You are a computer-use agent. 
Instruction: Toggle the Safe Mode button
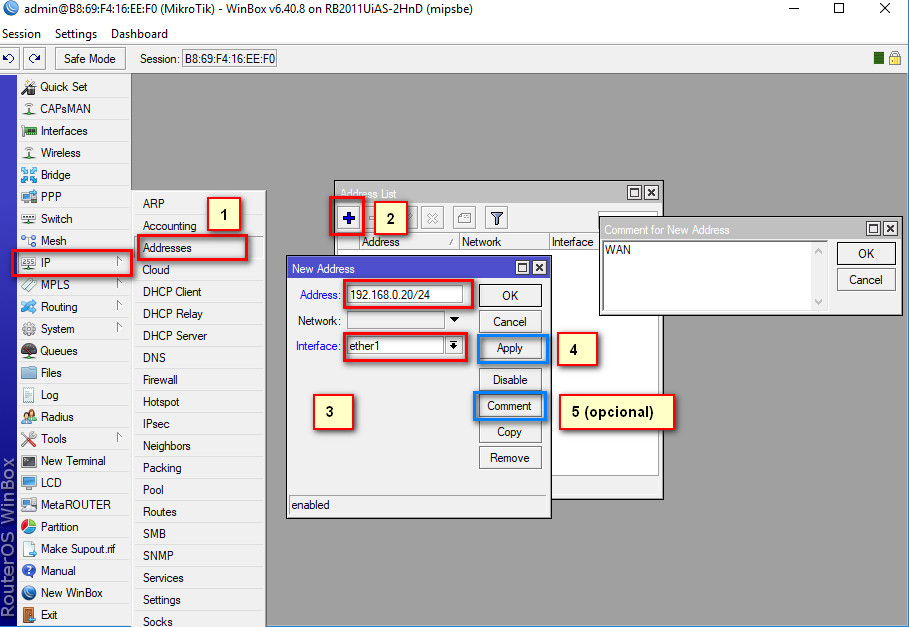coord(90,59)
